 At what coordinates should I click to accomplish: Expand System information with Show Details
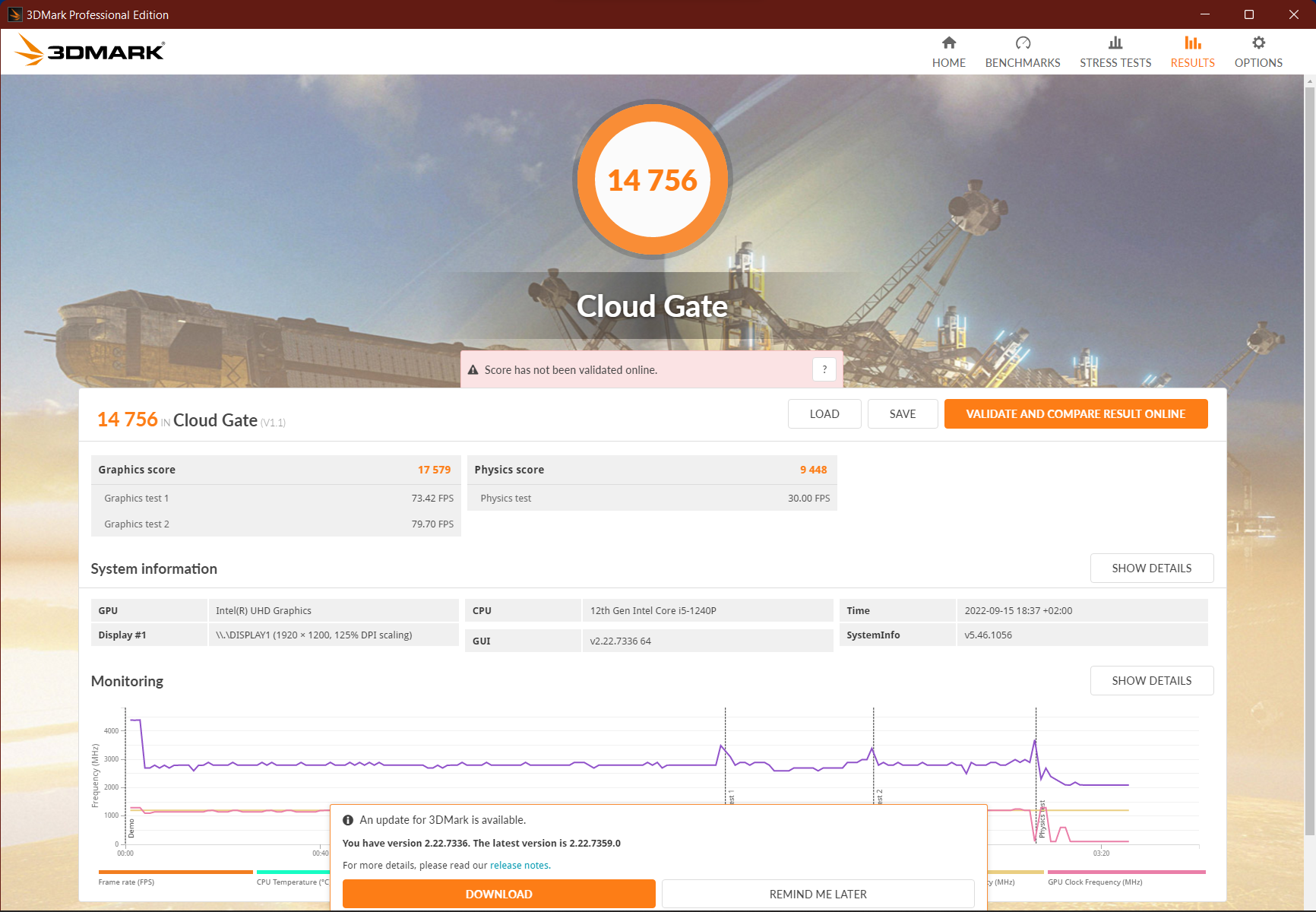point(1151,568)
